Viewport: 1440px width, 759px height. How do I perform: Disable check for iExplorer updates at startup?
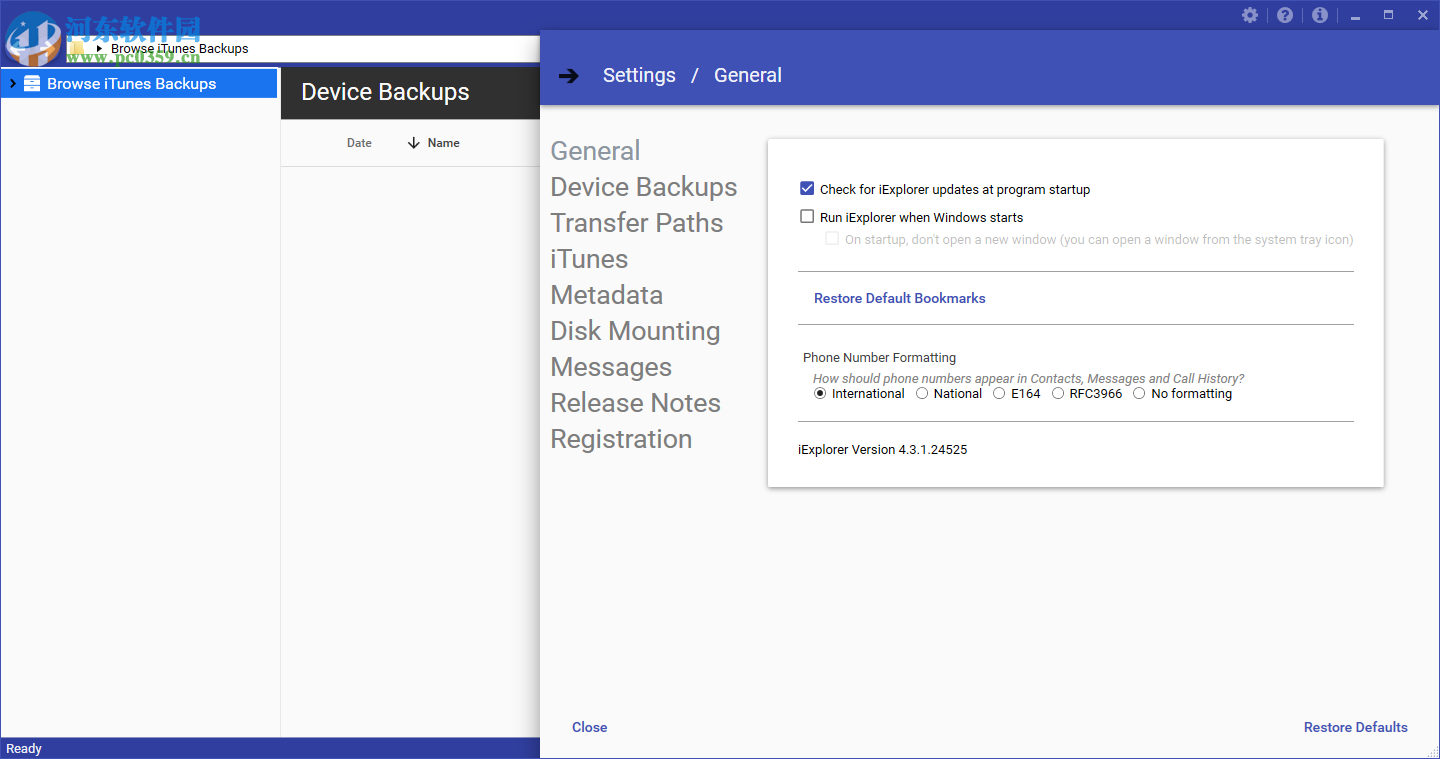tap(807, 189)
